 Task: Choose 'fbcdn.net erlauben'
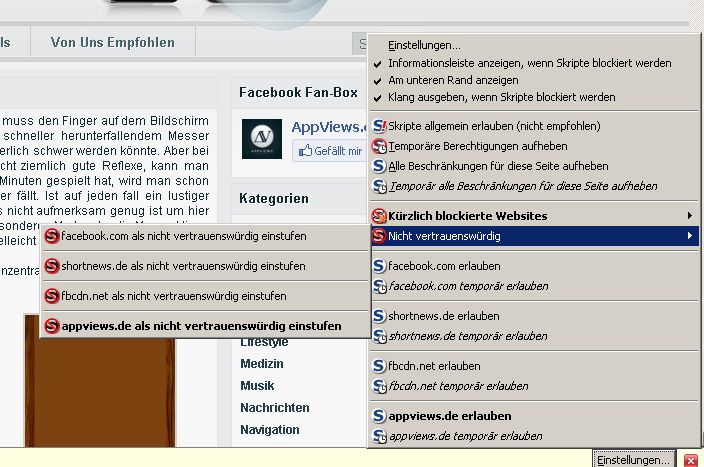click(534, 366)
